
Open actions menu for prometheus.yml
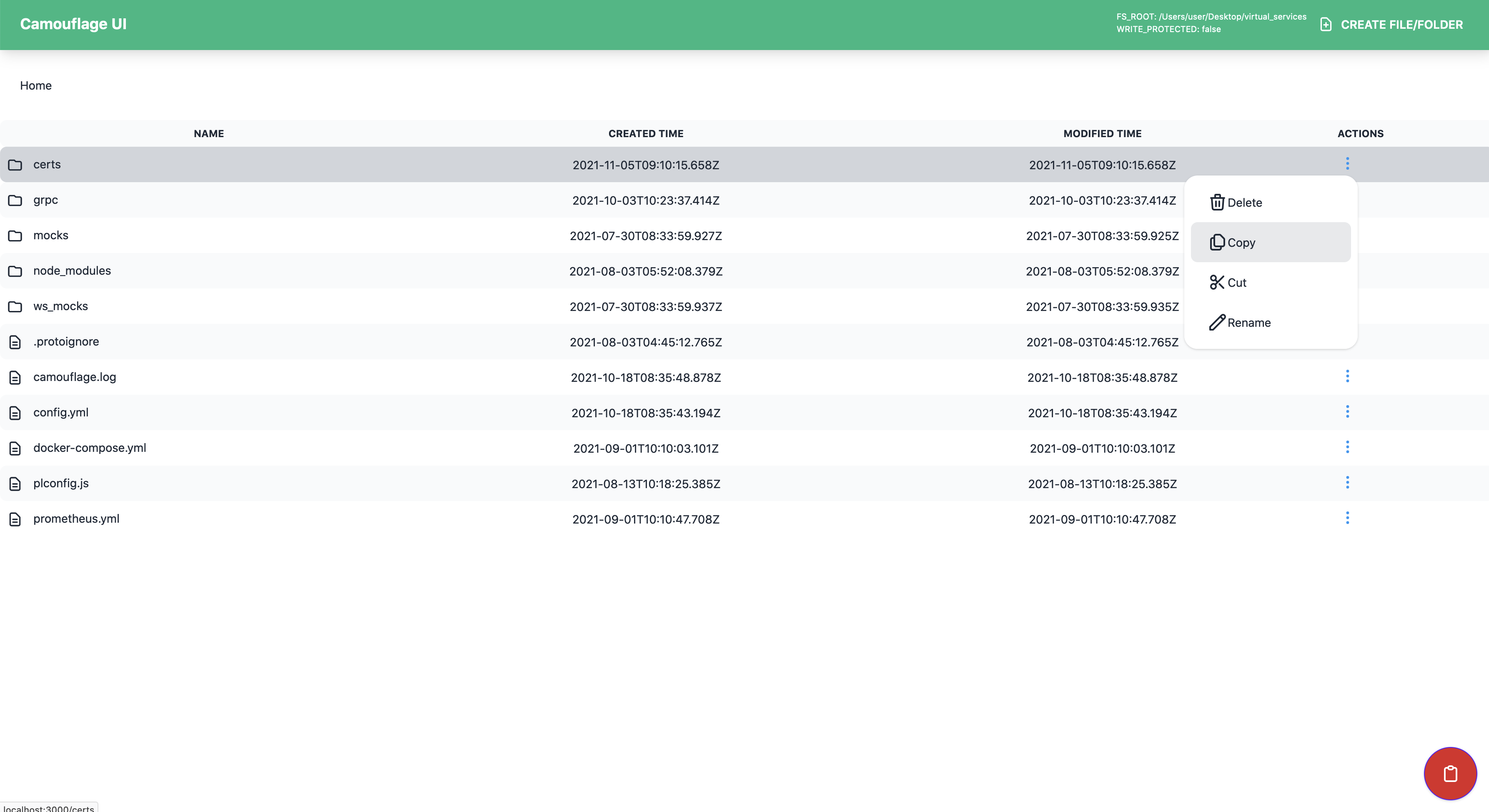[1347, 518]
